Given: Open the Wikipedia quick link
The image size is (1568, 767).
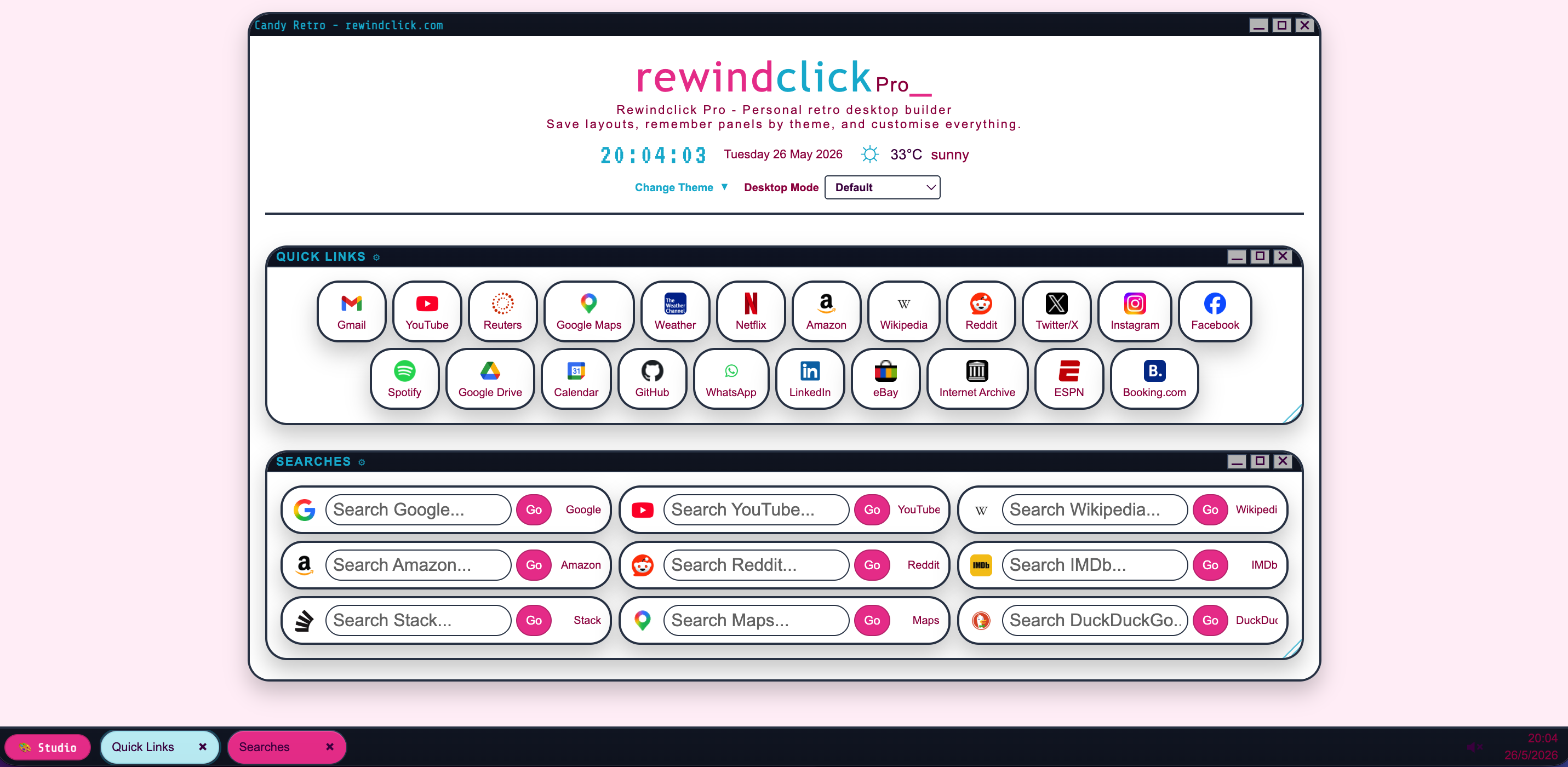Looking at the screenshot, I should pyautogui.click(x=903, y=312).
